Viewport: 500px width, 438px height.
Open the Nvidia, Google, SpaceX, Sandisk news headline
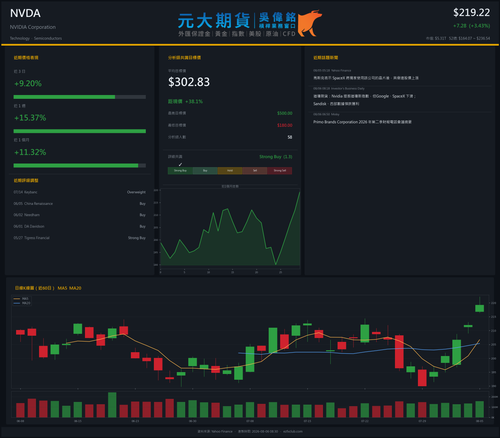pos(364,100)
